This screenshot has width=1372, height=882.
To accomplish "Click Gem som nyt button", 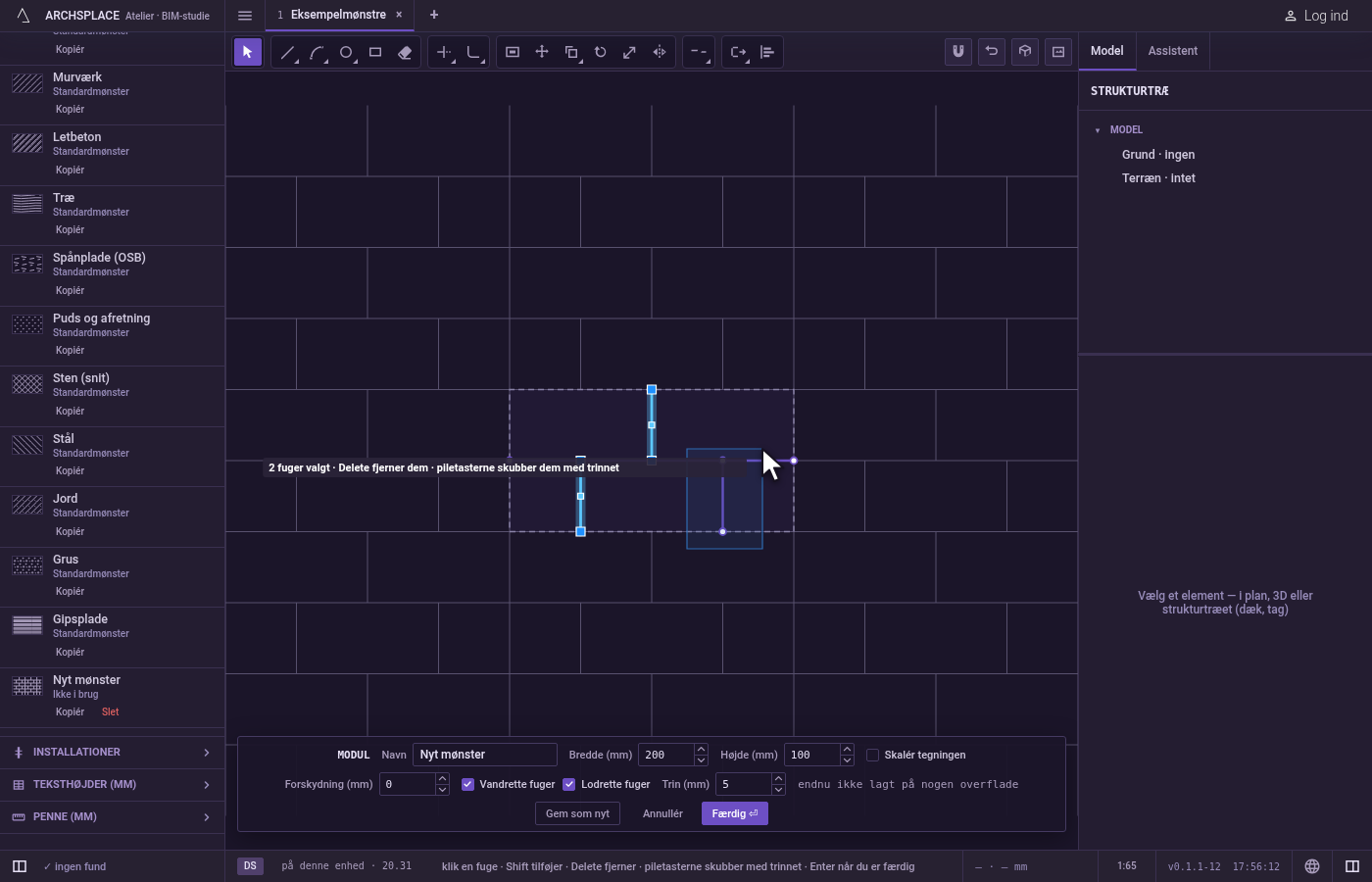I will (x=577, y=813).
